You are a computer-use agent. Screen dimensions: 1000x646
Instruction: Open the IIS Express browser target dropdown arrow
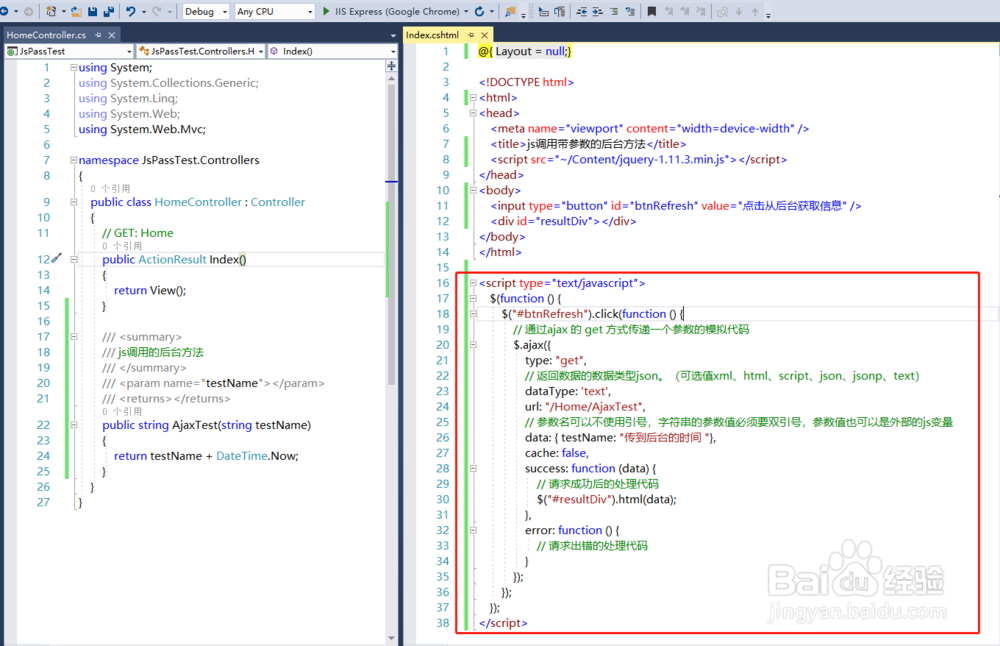coord(466,11)
